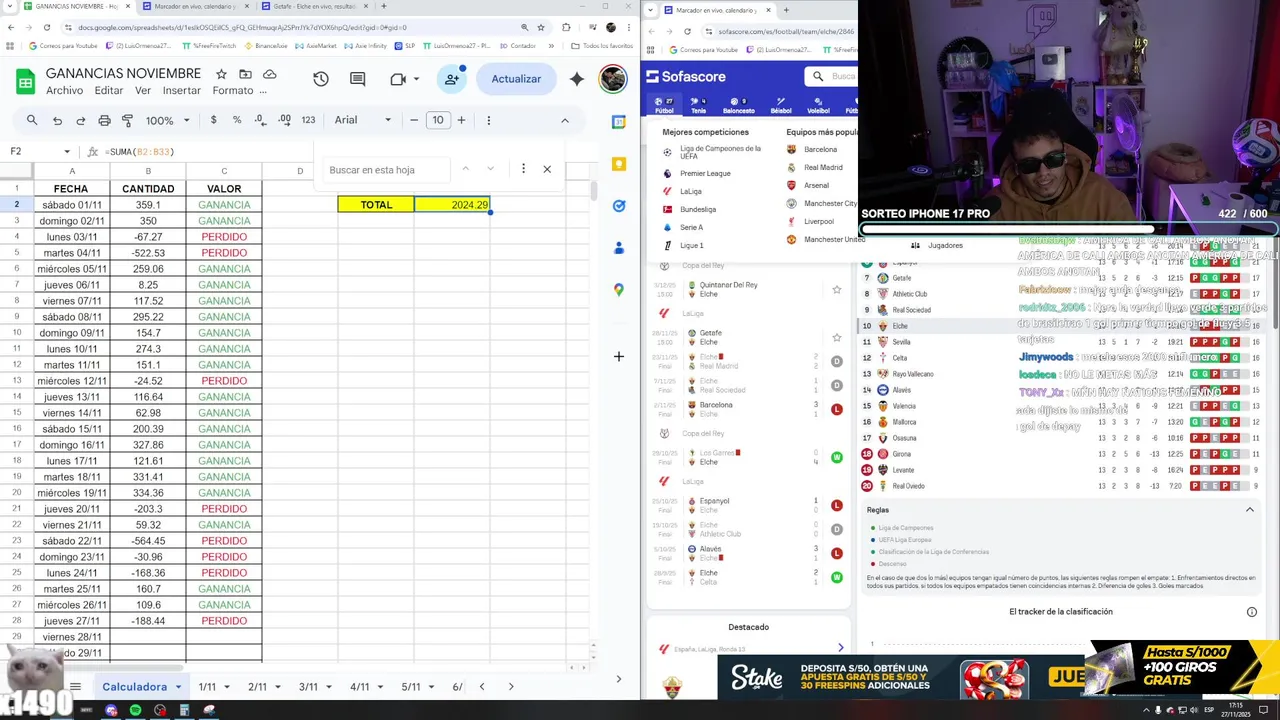The height and width of the screenshot is (720, 1280).
Task: Click the Sofascore logo
Action: pyautogui.click(x=686, y=76)
